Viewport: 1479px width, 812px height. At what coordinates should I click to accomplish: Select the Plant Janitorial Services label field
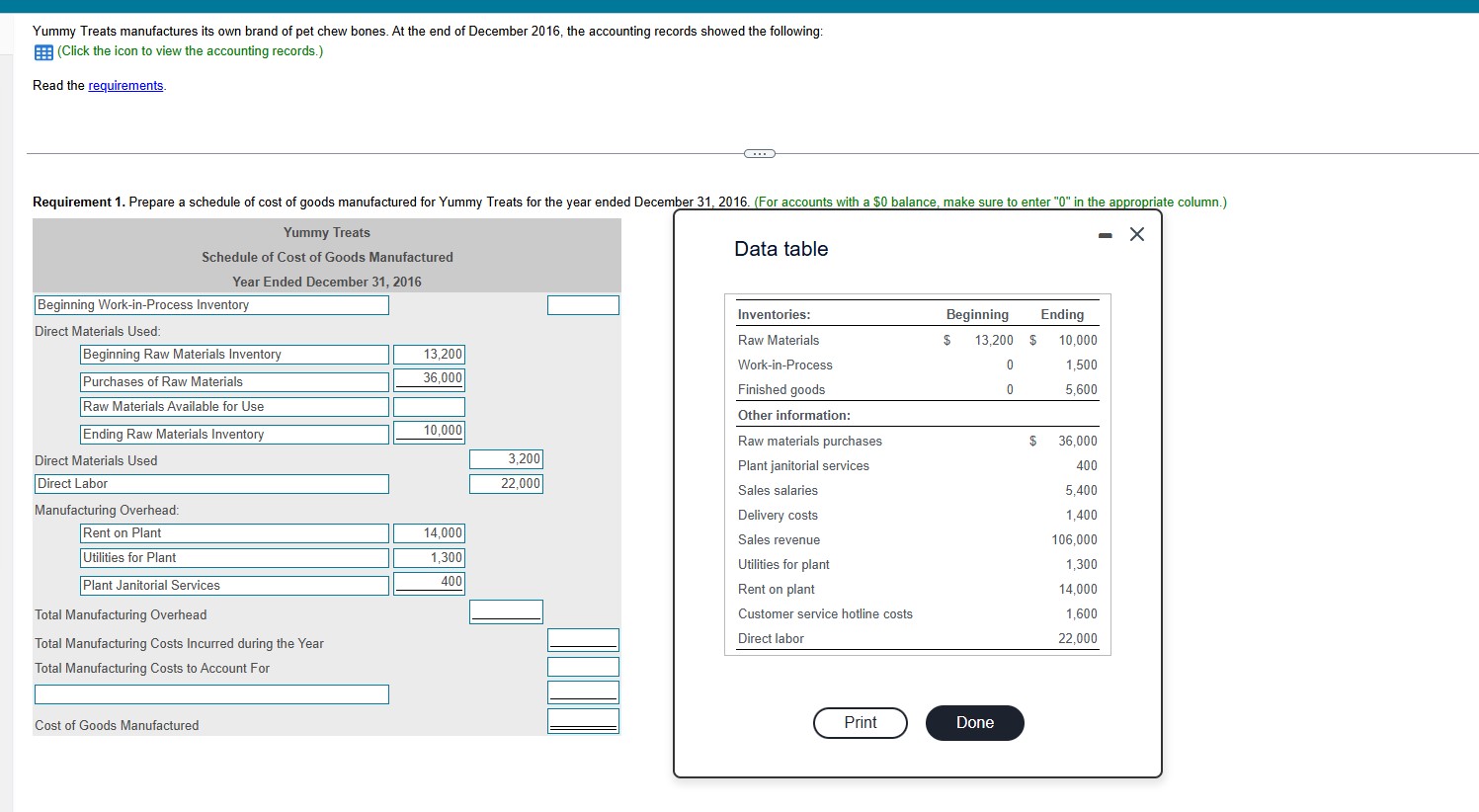234,585
